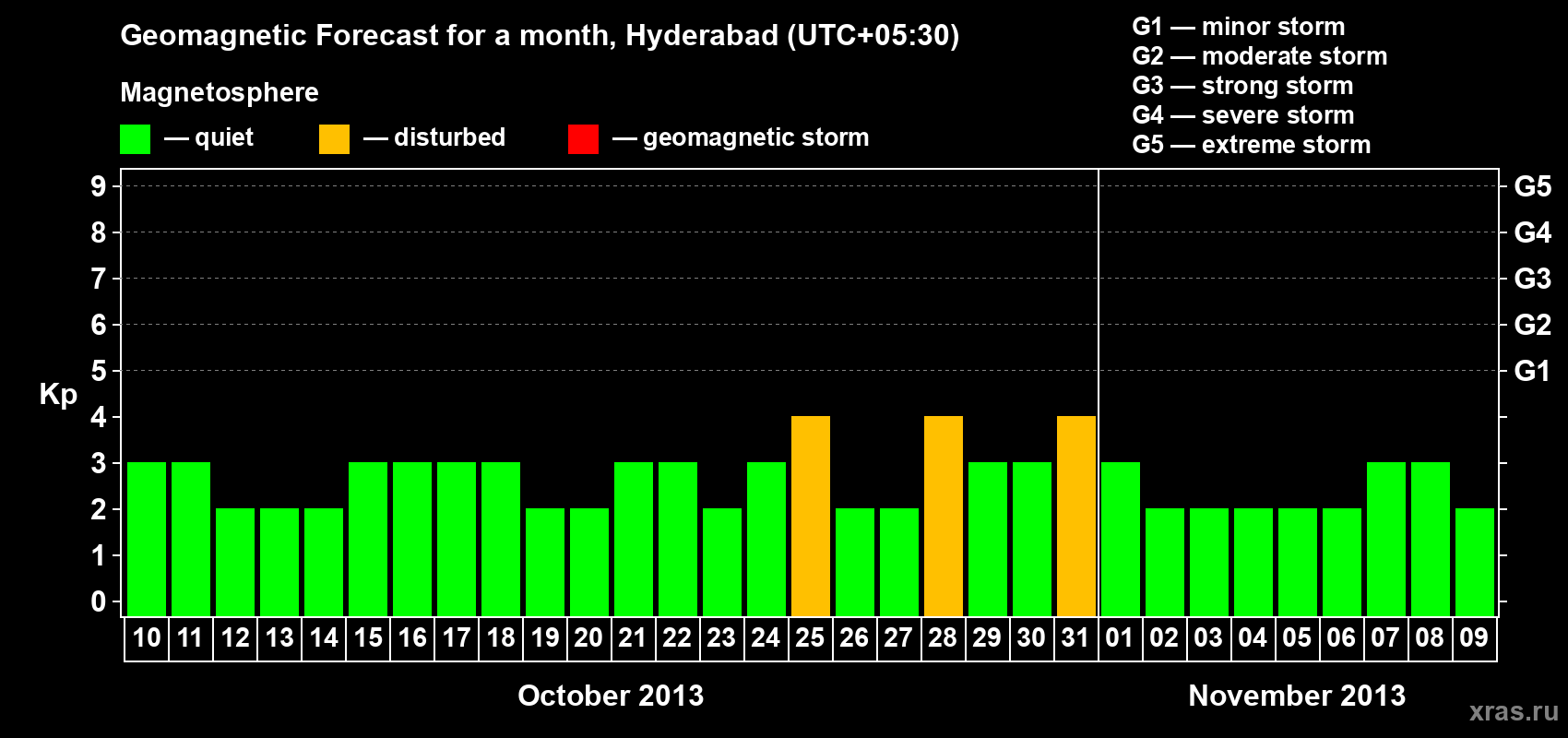1568x738 pixels.
Task: Click date label 08 on the axis
Action: coord(1431,637)
